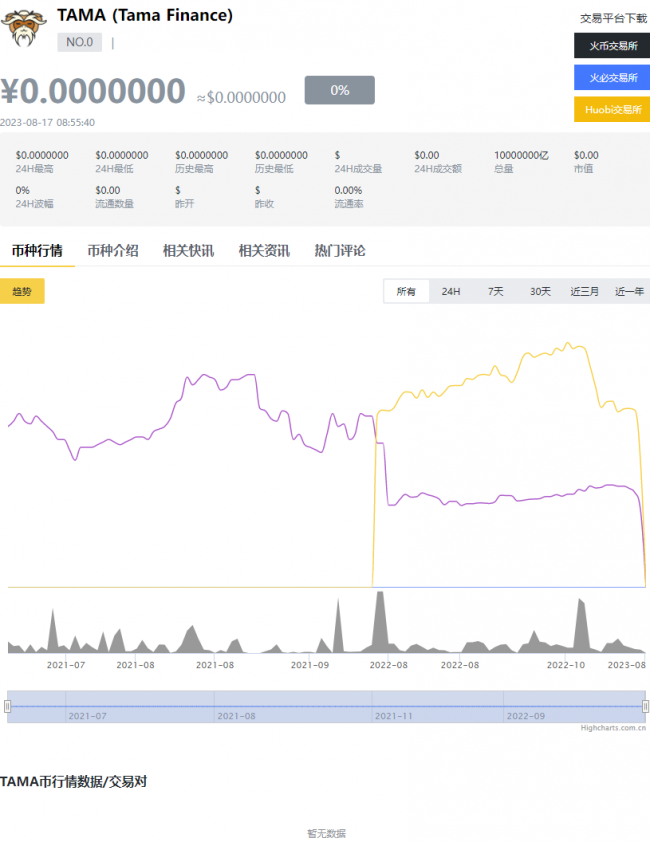Switch to the 币种介绍 tab
Image resolution: width=650 pixels, height=842 pixels.
[x=113, y=250]
